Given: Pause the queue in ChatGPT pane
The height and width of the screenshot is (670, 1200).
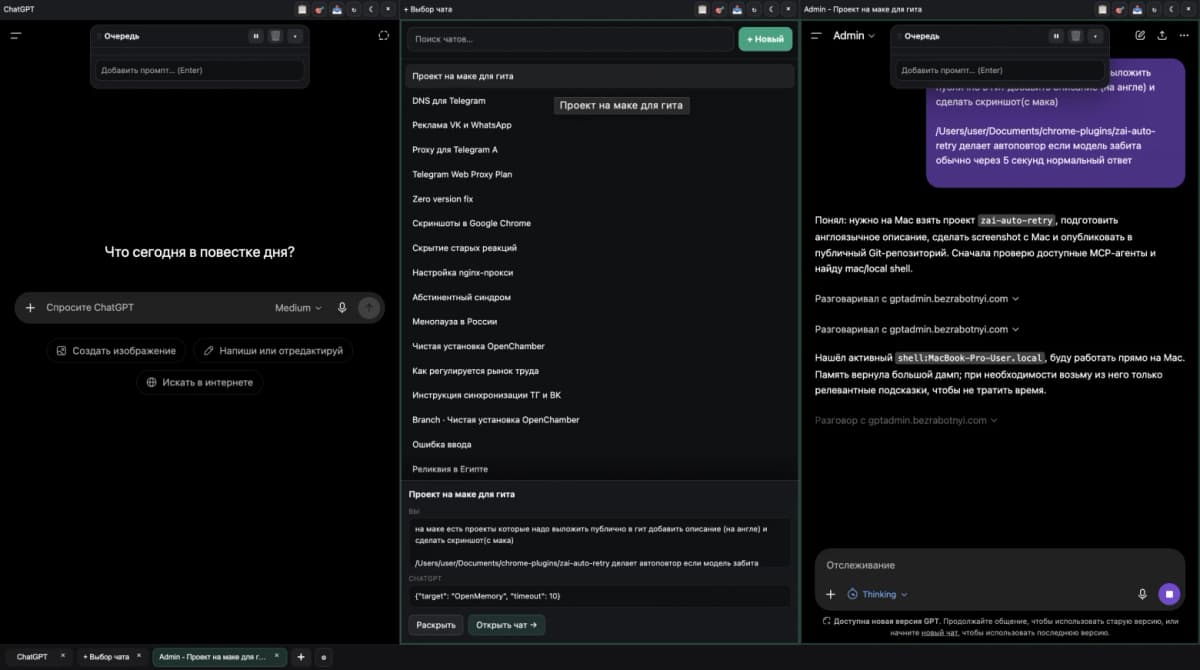Looking at the screenshot, I should (x=256, y=36).
